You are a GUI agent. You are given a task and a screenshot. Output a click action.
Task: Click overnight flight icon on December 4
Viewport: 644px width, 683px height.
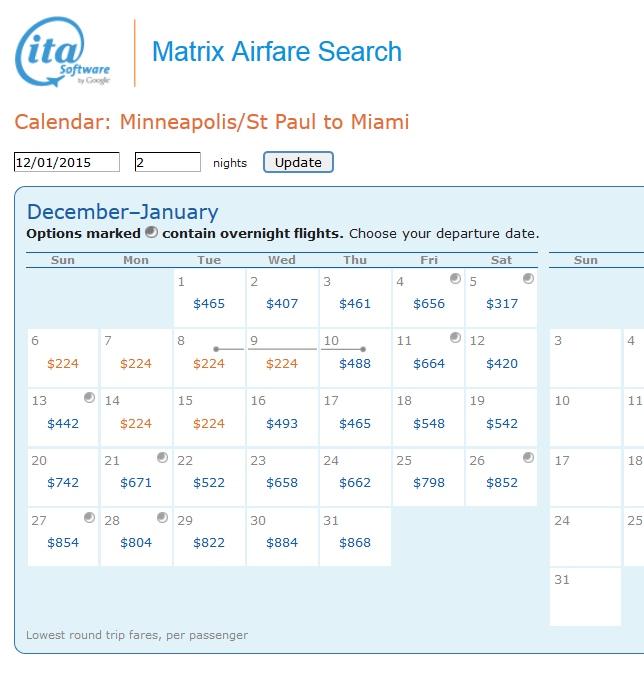click(455, 279)
